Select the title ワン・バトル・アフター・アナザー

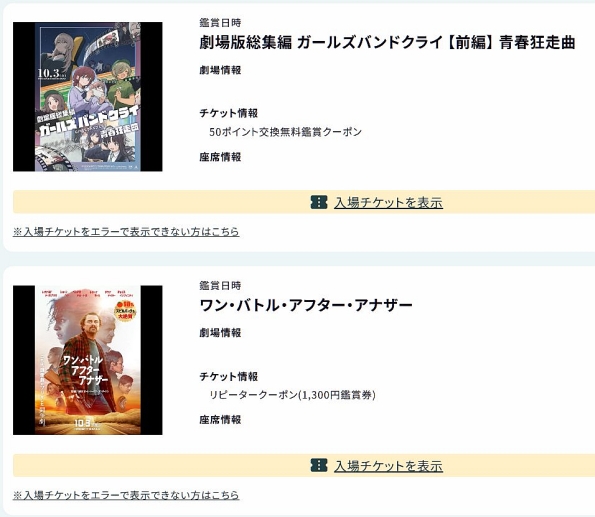(x=306, y=305)
